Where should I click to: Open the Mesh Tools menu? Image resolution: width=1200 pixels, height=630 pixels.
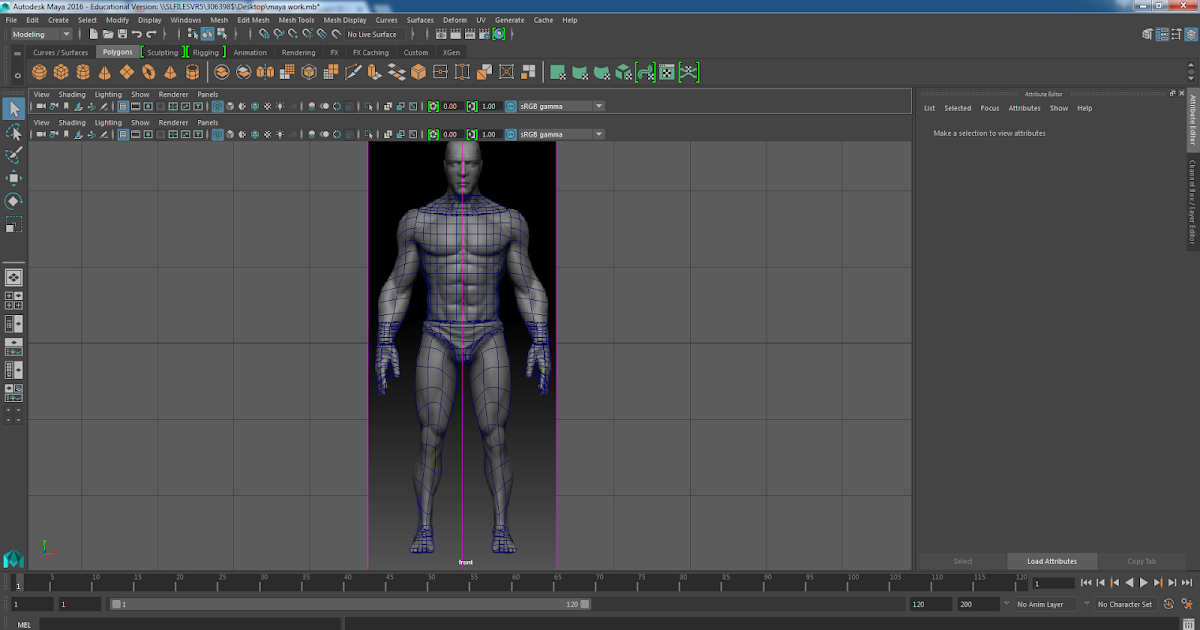(x=296, y=19)
